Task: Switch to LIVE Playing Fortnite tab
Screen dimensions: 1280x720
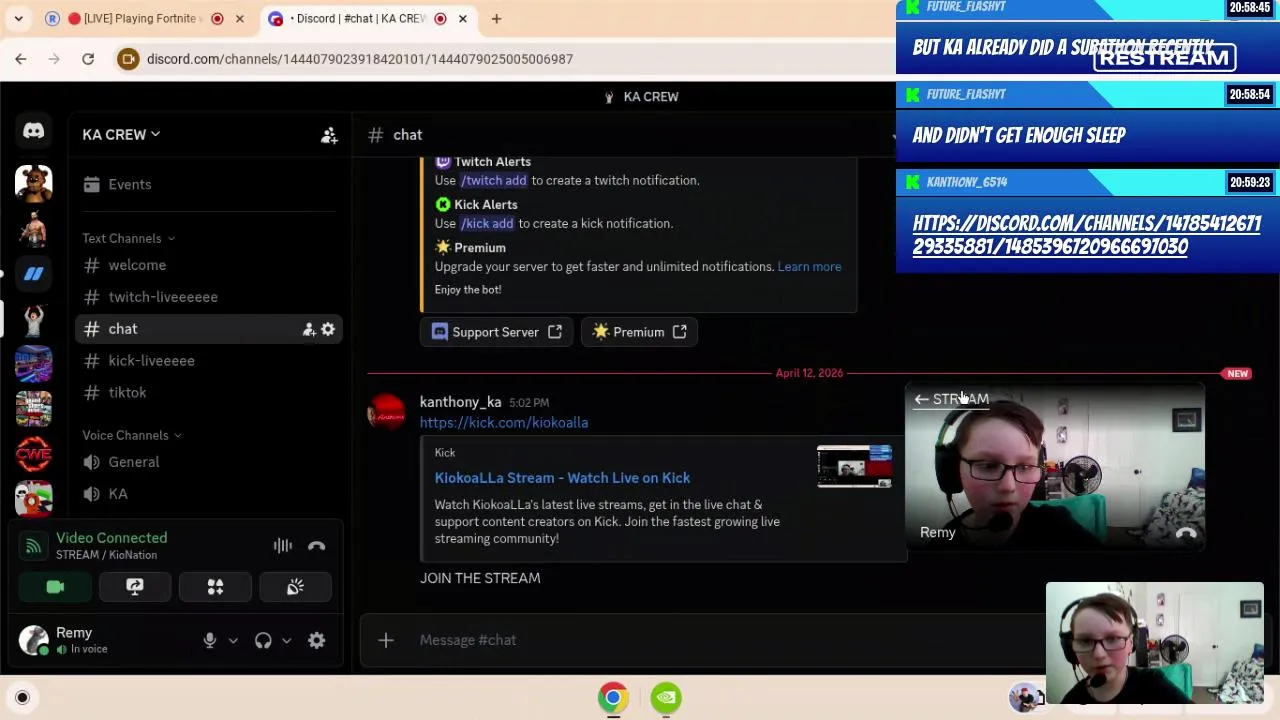Action: pyautogui.click(x=134, y=19)
